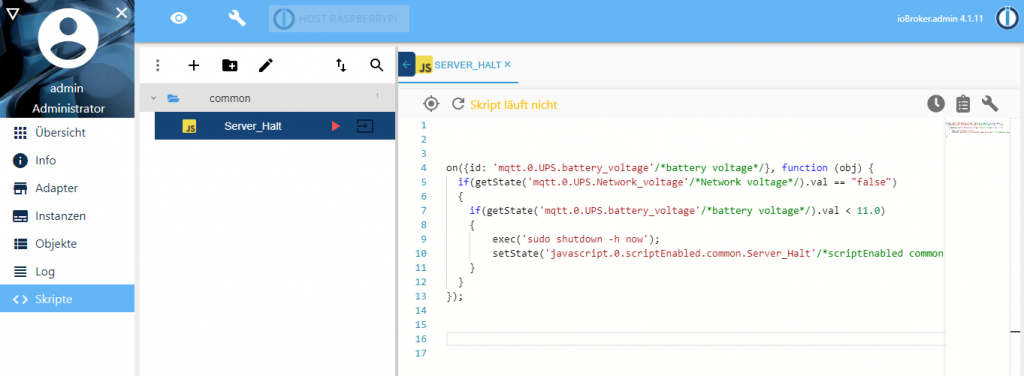Collapse the common folder chevron
The height and width of the screenshot is (376, 1024).
(153, 98)
